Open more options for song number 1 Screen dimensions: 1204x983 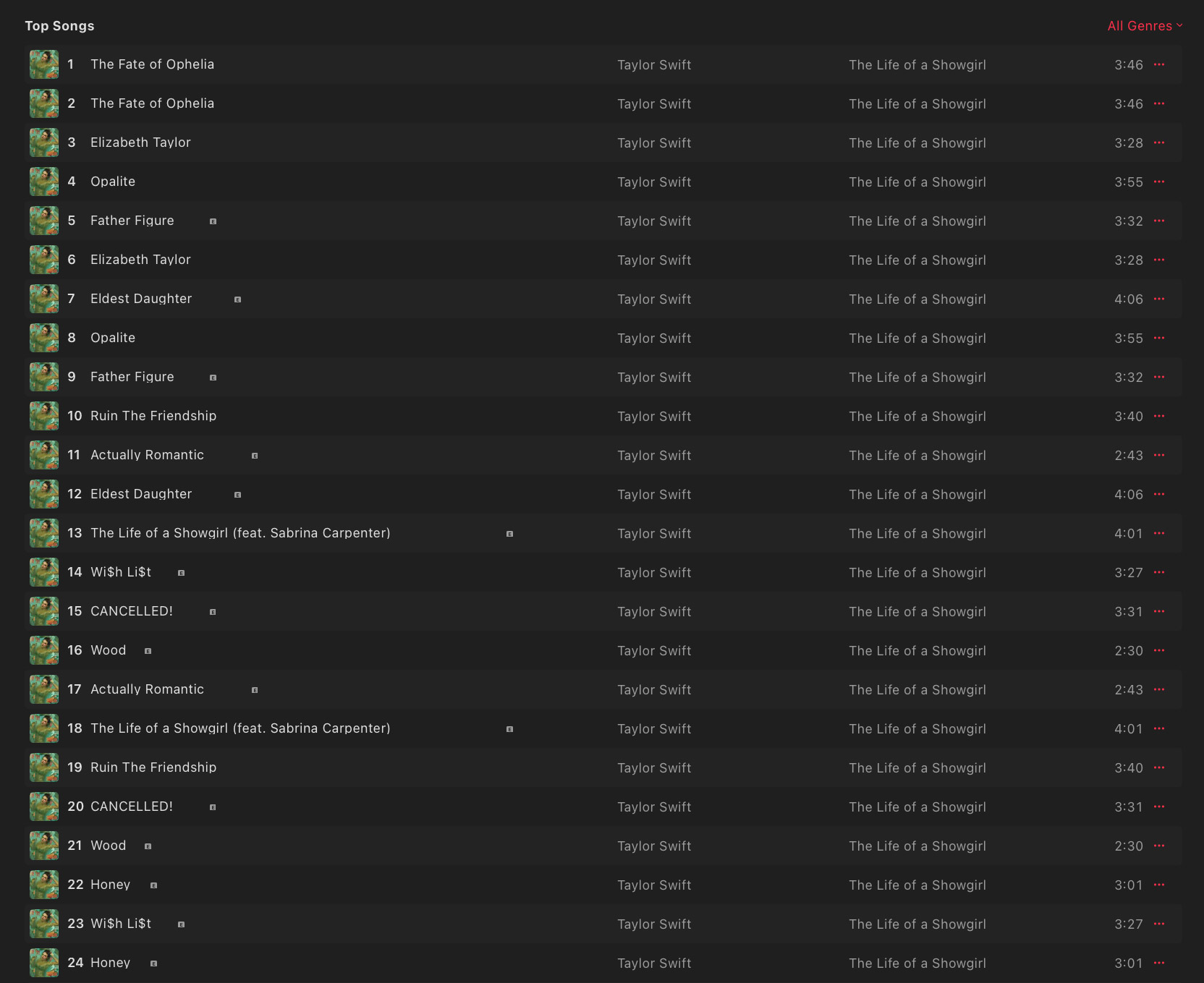1159,64
